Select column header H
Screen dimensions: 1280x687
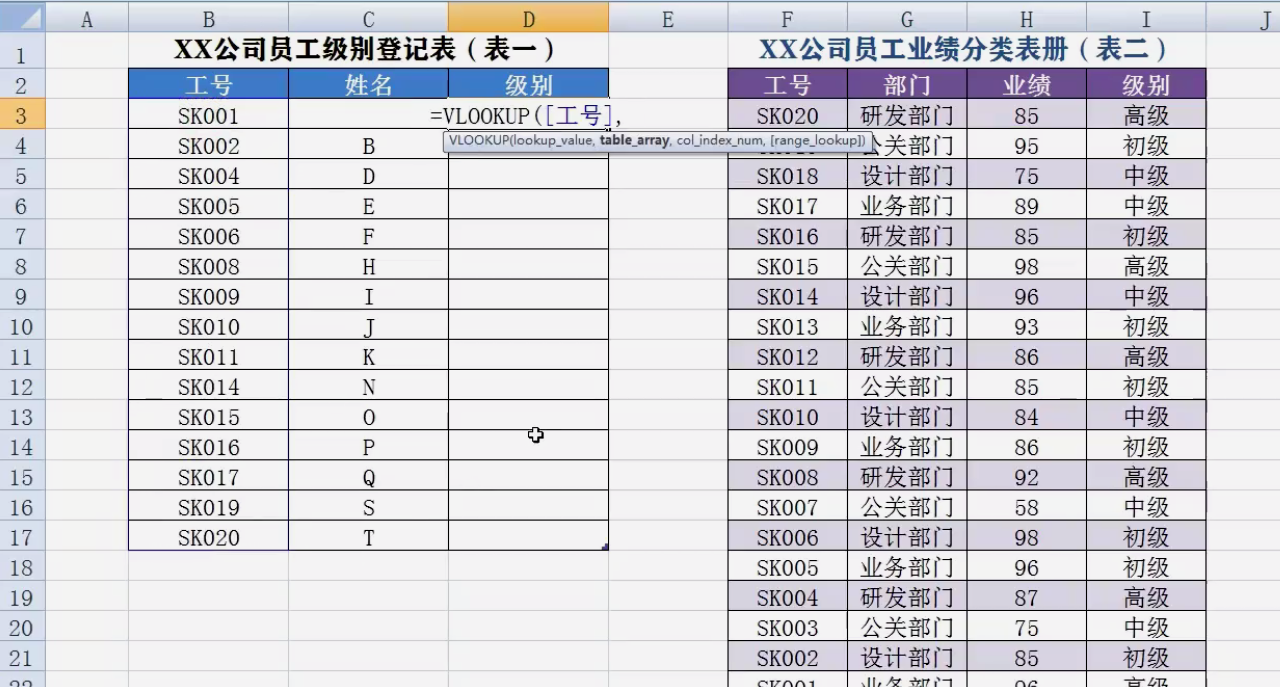coord(1026,18)
